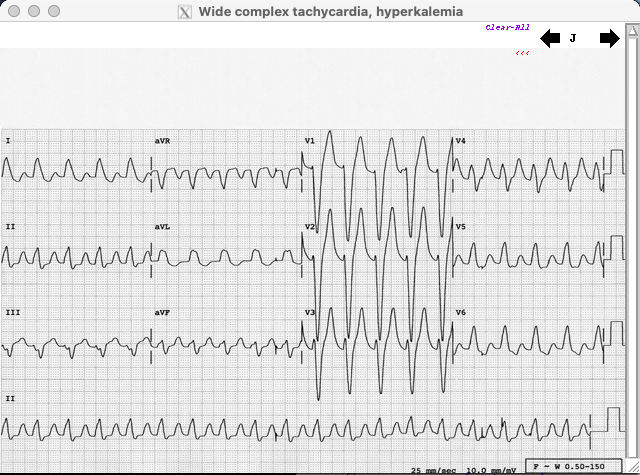
Task: Click the left black arrow for previous tracing
Action: (x=550, y=38)
